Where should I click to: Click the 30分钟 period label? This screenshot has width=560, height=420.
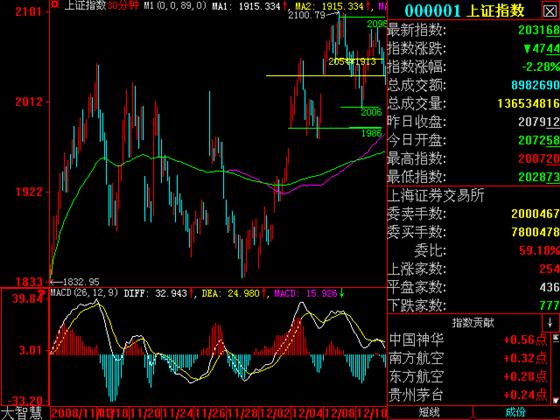click(x=122, y=6)
